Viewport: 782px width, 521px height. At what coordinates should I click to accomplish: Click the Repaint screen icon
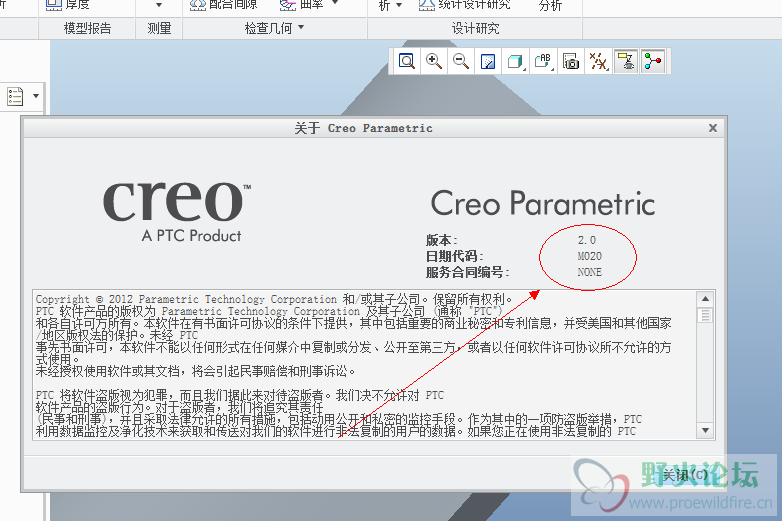click(x=488, y=61)
